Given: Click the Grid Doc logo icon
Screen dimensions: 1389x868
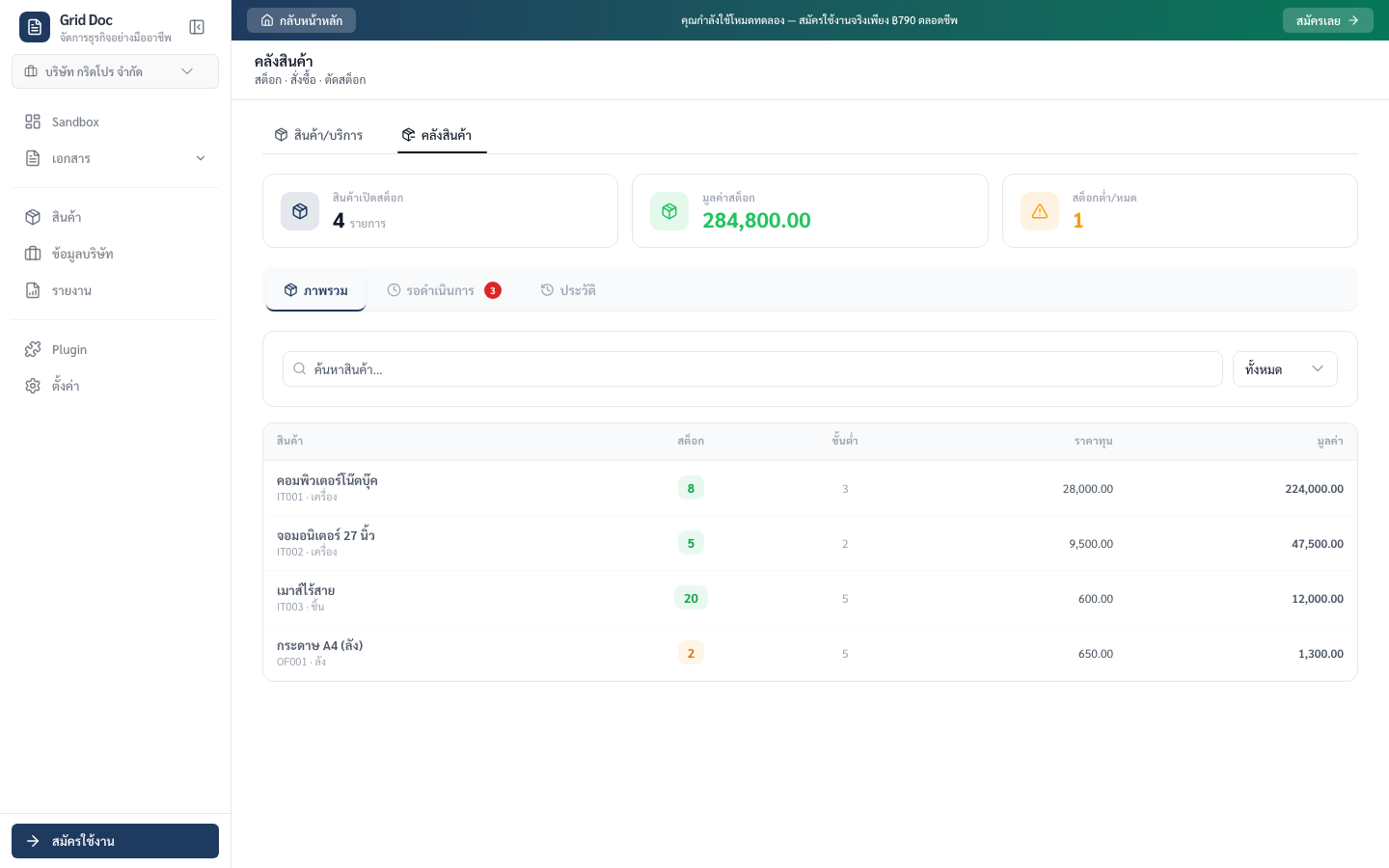Looking at the screenshot, I should 35,26.
